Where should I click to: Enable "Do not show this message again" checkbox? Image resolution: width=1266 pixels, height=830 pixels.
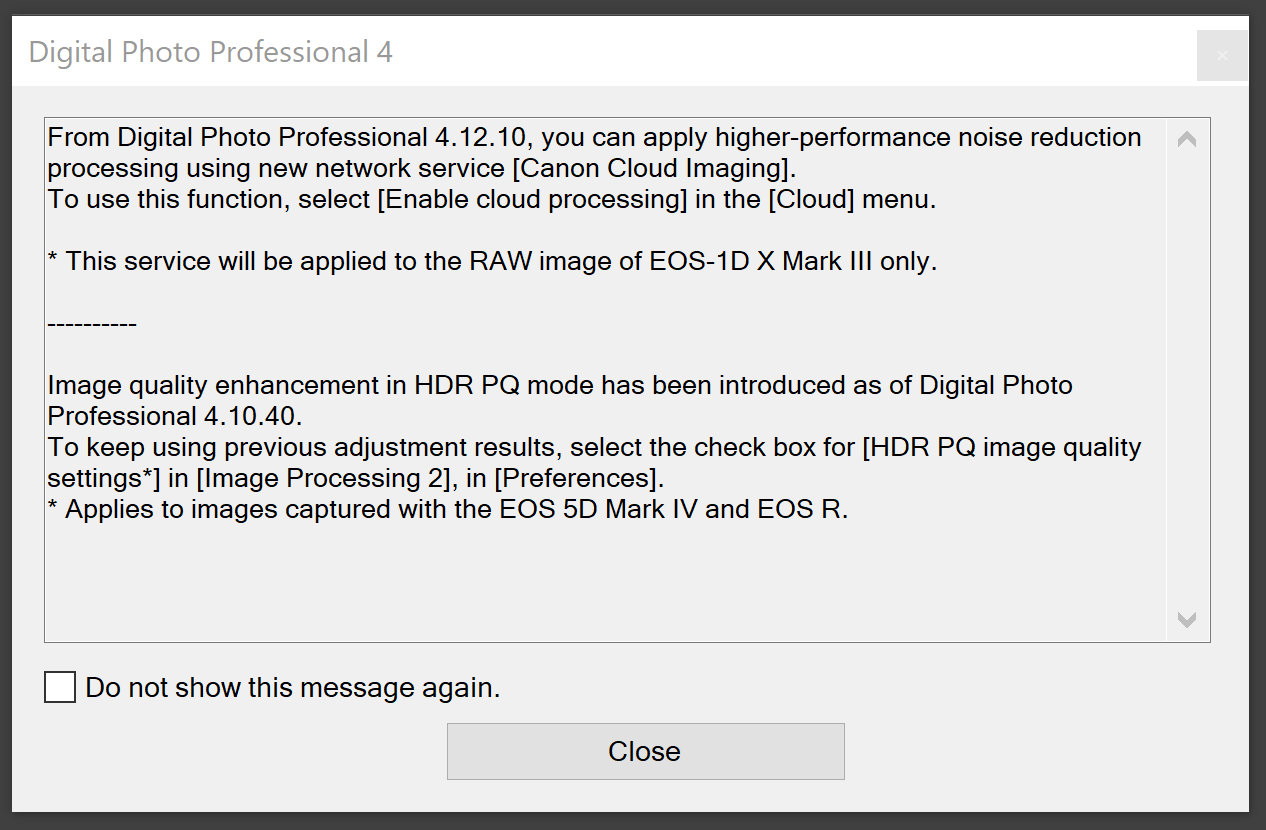click(x=60, y=688)
